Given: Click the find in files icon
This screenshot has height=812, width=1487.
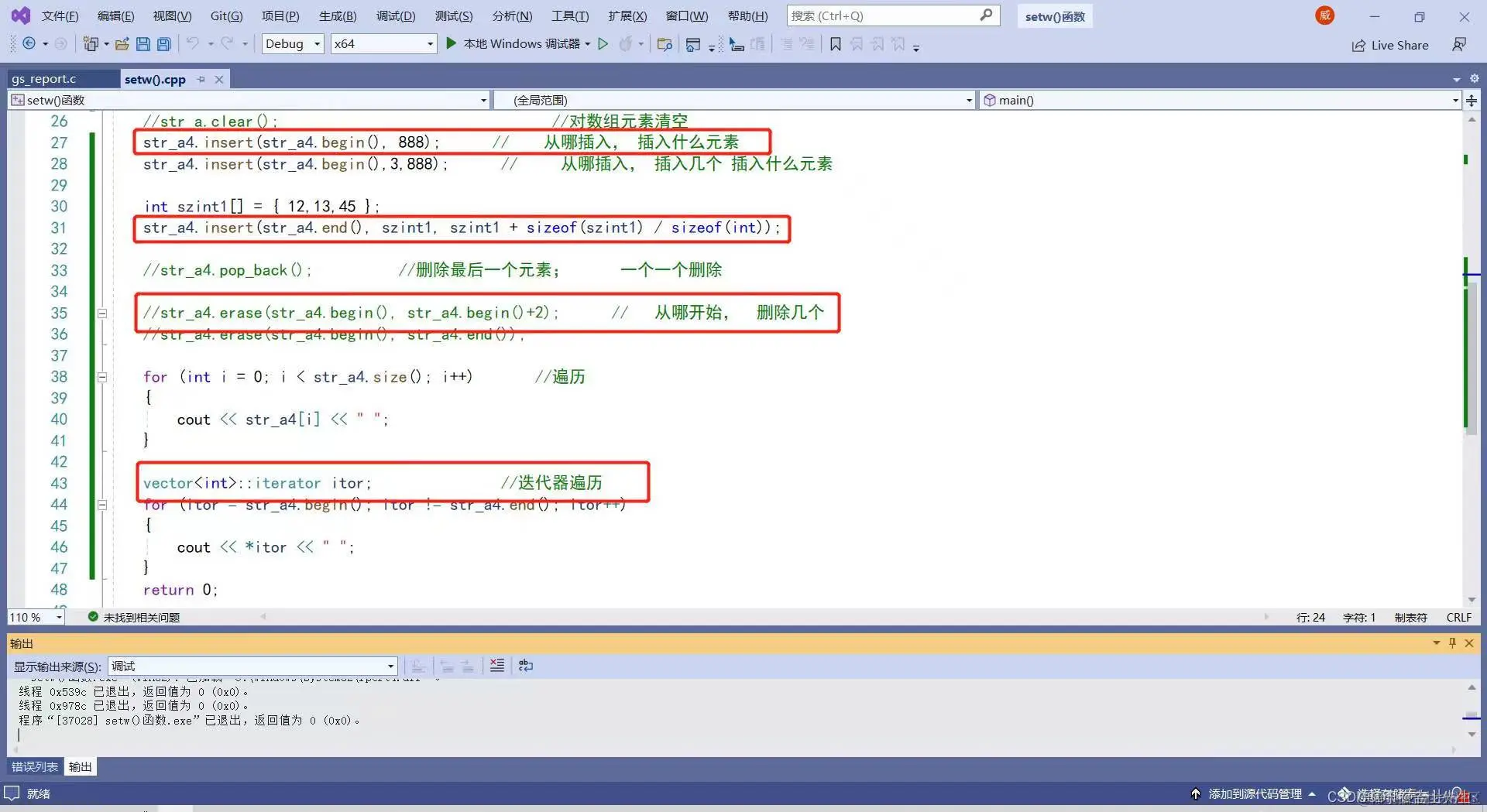Looking at the screenshot, I should (x=665, y=44).
